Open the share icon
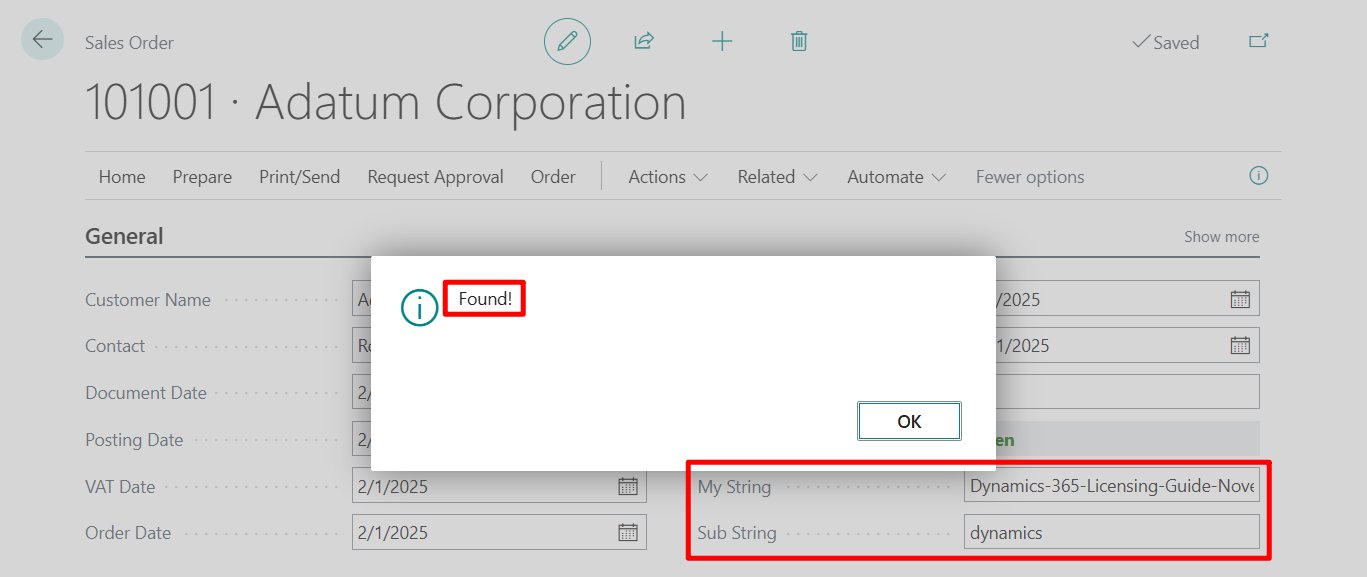Screen dimensions: 1367x577 (x=644, y=42)
